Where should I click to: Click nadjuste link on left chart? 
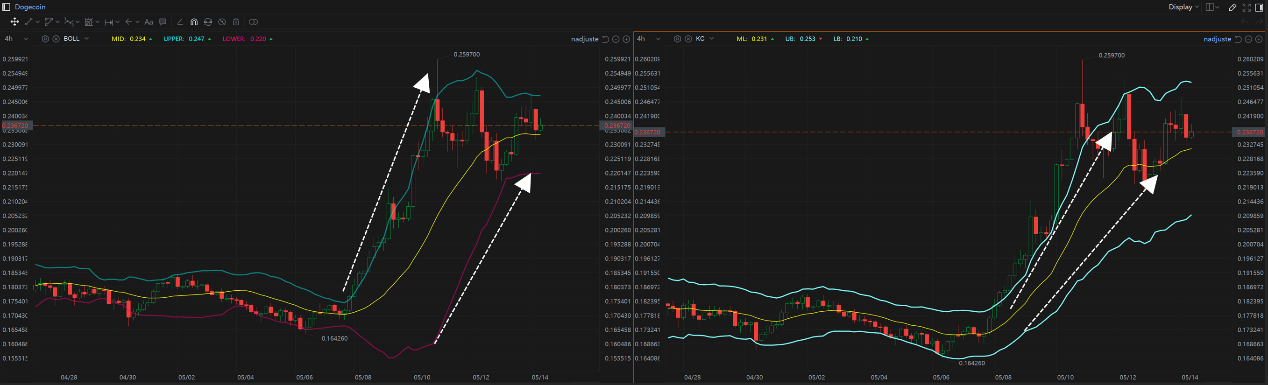[x=584, y=39]
